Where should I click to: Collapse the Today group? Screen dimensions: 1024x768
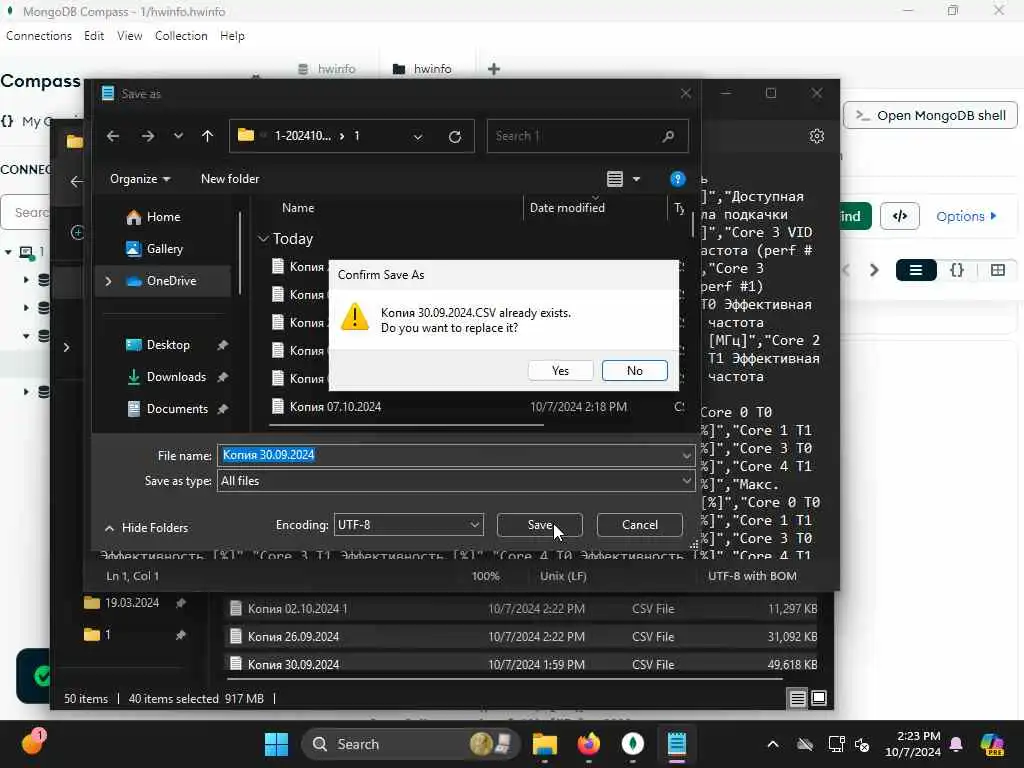[263, 239]
